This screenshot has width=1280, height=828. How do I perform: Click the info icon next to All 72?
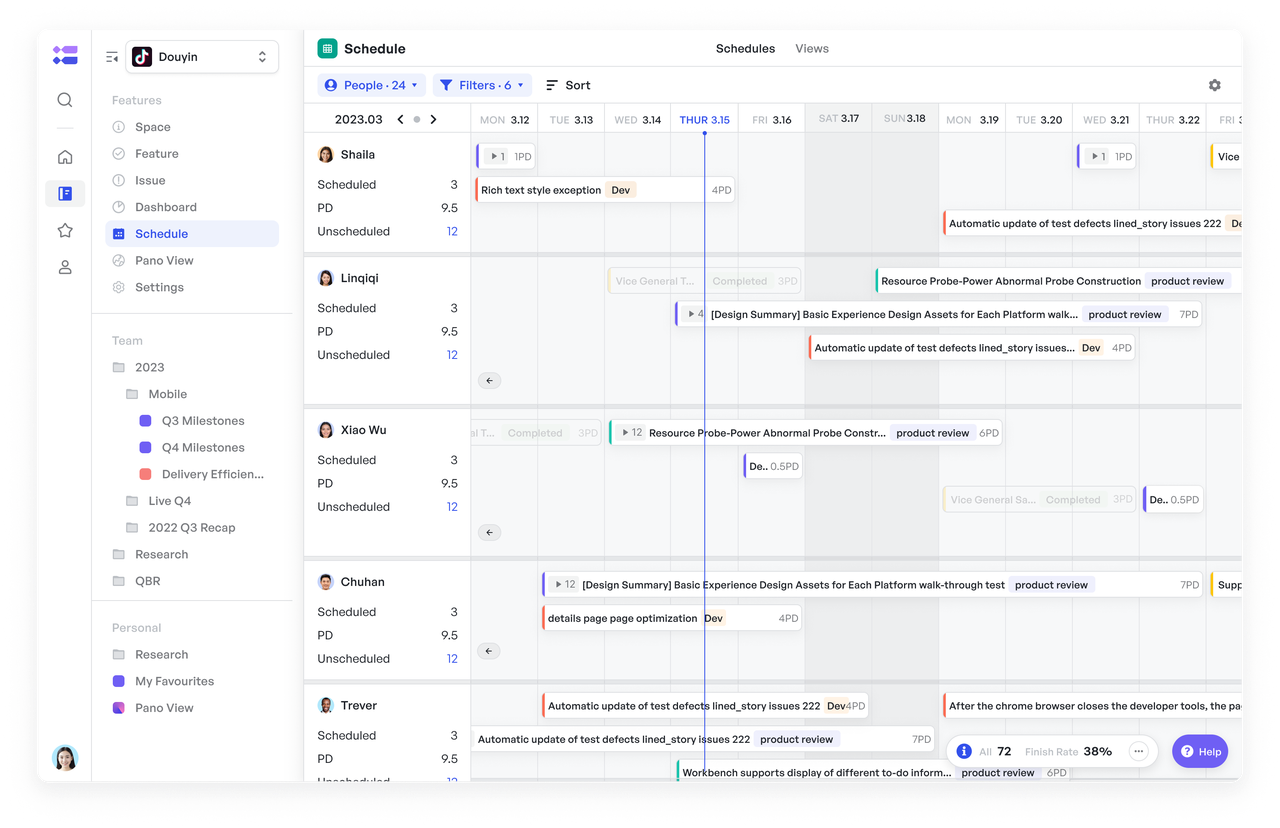pos(963,751)
